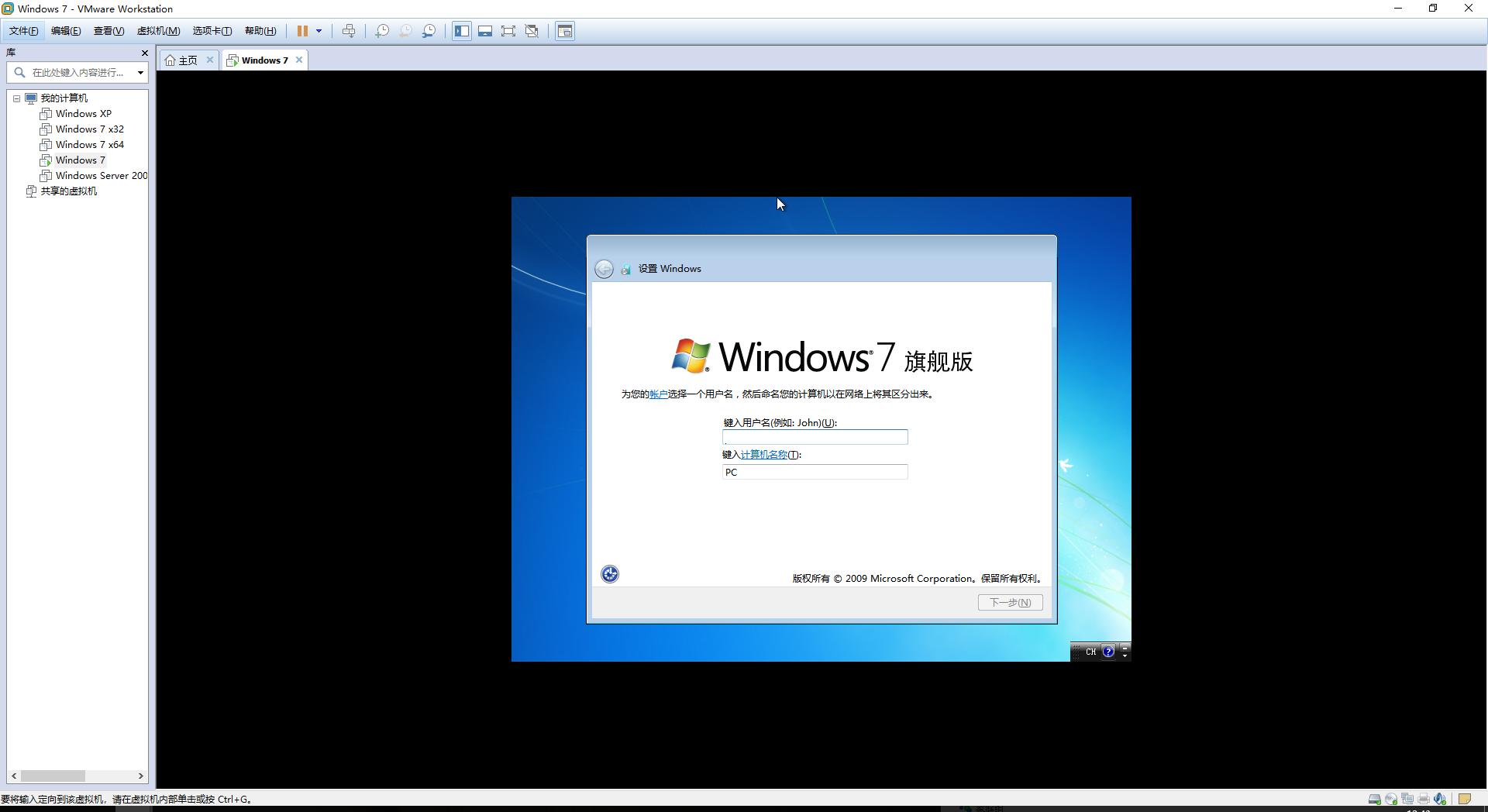This screenshot has height=812, width=1488.
Task: Revert the VM to its snapshot
Action: tap(405, 31)
